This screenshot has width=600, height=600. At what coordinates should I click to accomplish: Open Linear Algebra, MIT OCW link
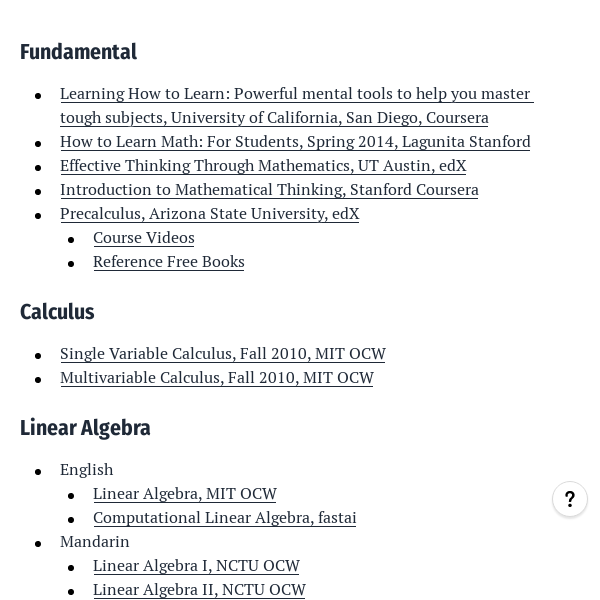(x=185, y=494)
